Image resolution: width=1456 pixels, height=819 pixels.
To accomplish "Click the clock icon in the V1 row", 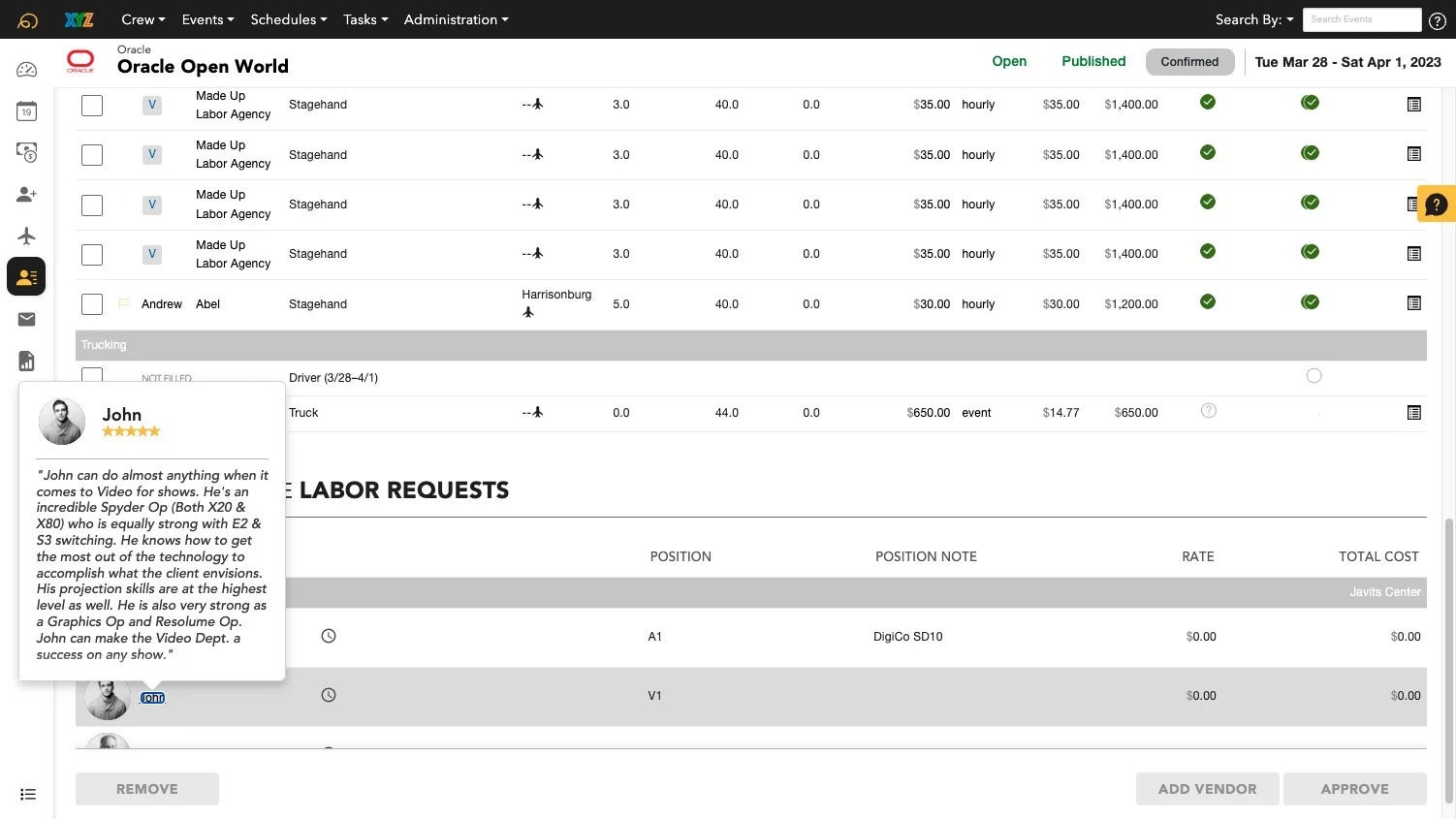I will click(329, 695).
